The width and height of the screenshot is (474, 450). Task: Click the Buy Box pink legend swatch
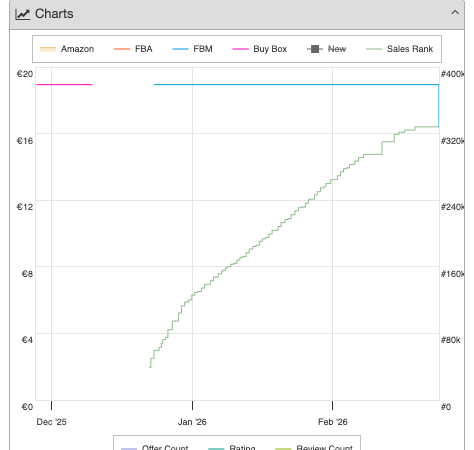pos(240,49)
